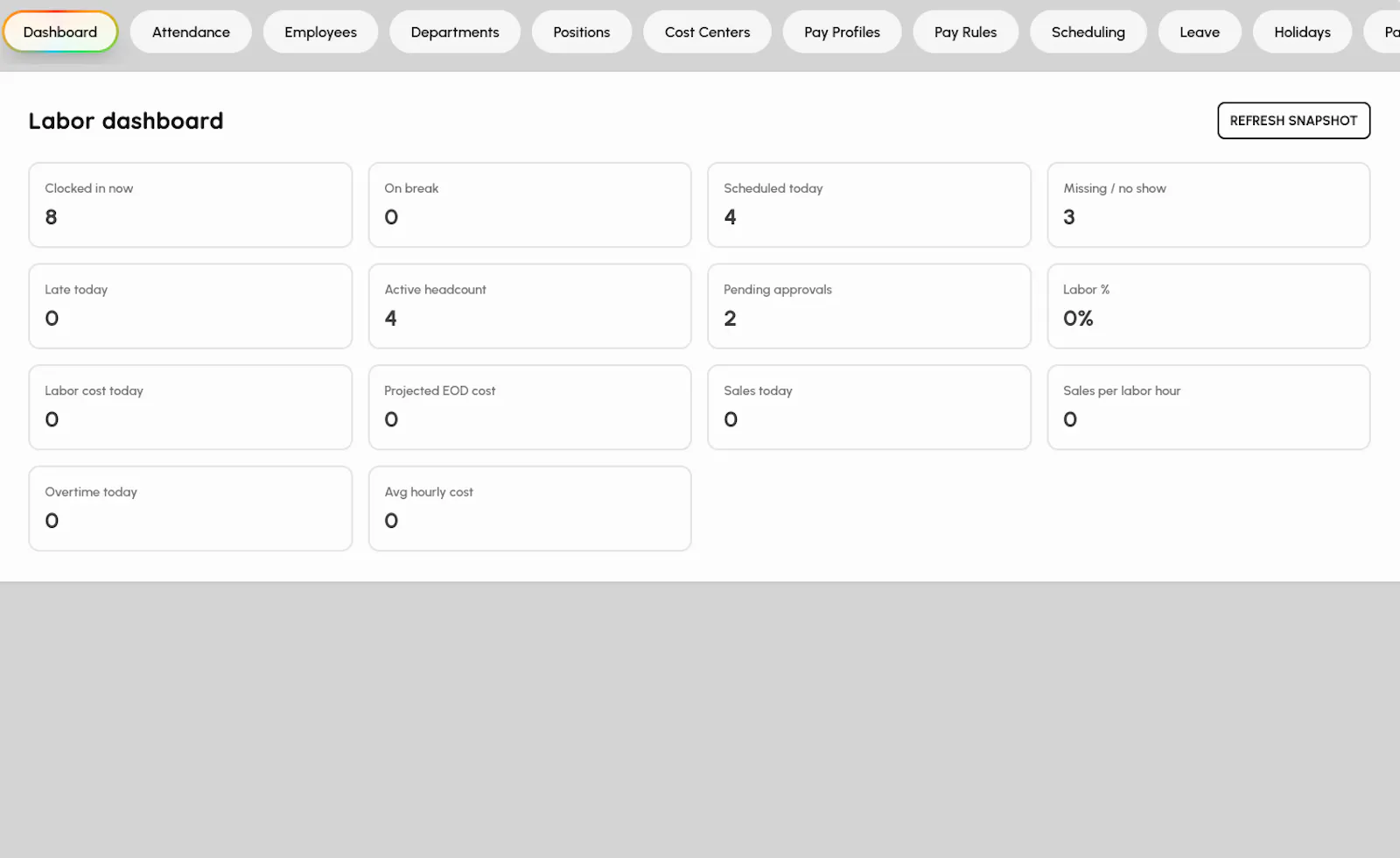Click the Labor dashboard heading
This screenshot has width=1400, height=858.
point(126,121)
